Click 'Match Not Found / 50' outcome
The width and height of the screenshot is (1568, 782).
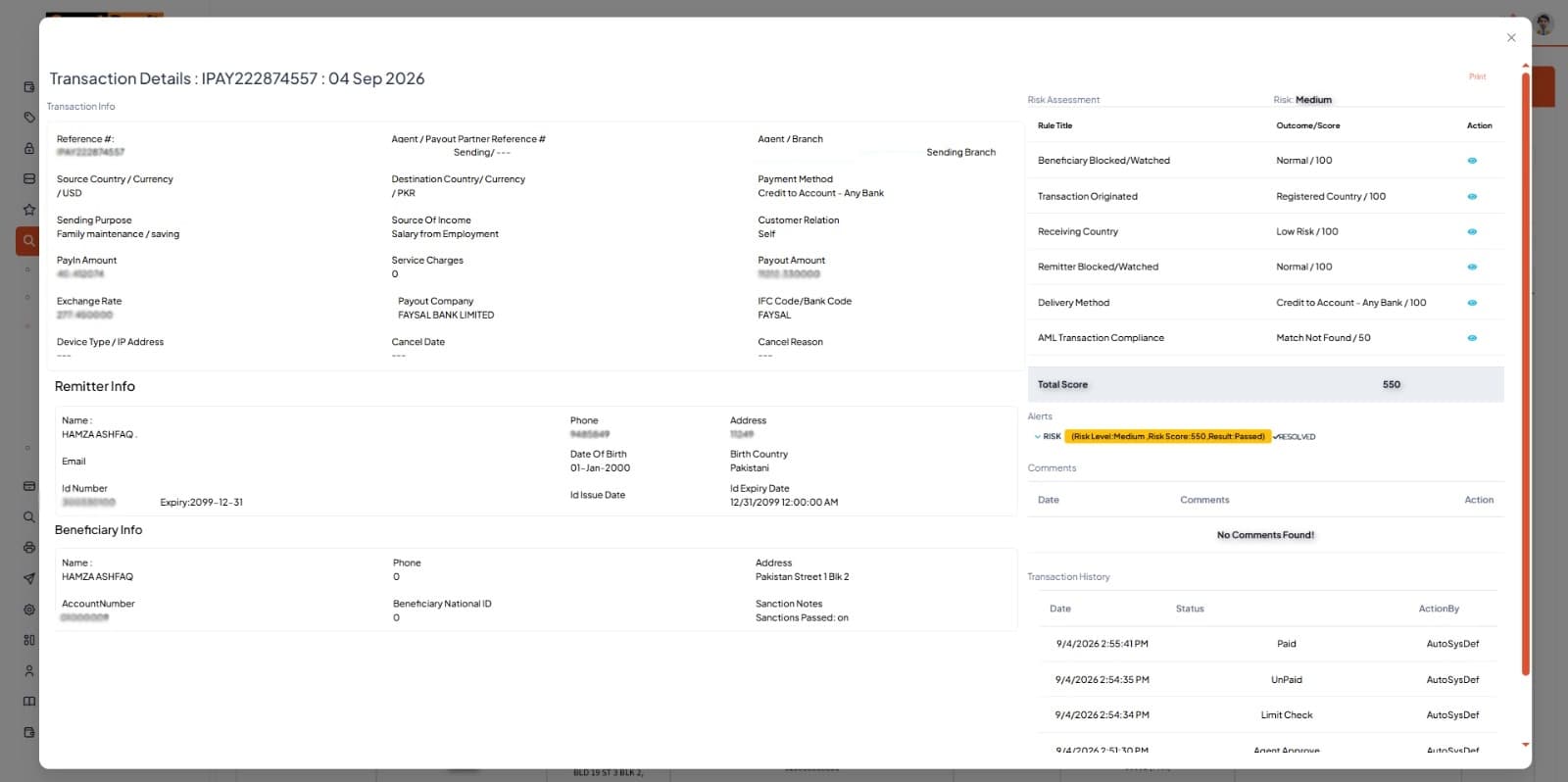(1323, 338)
